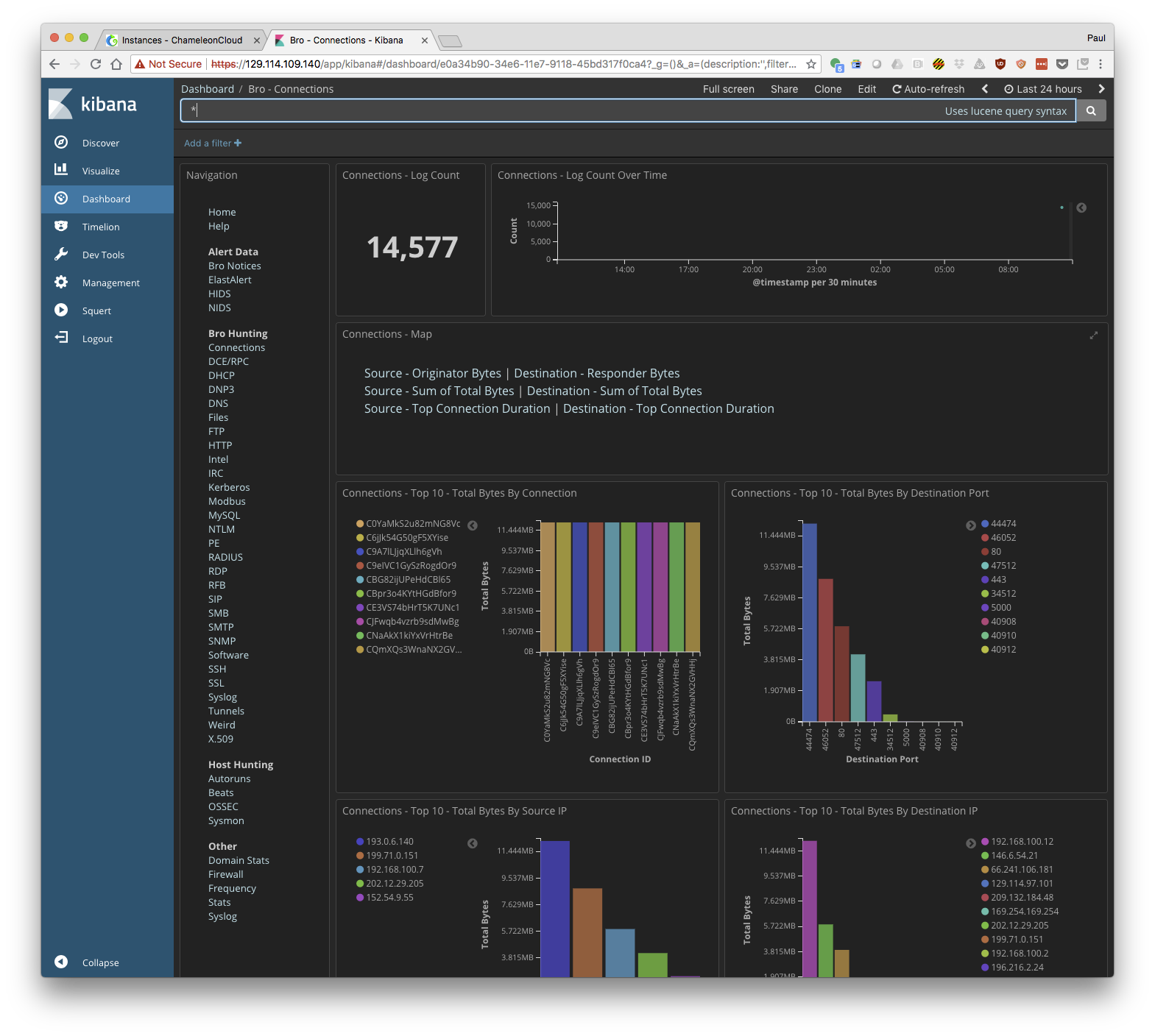Expand the Connections Map panel to full size

pyautogui.click(x=1094, y=335)
